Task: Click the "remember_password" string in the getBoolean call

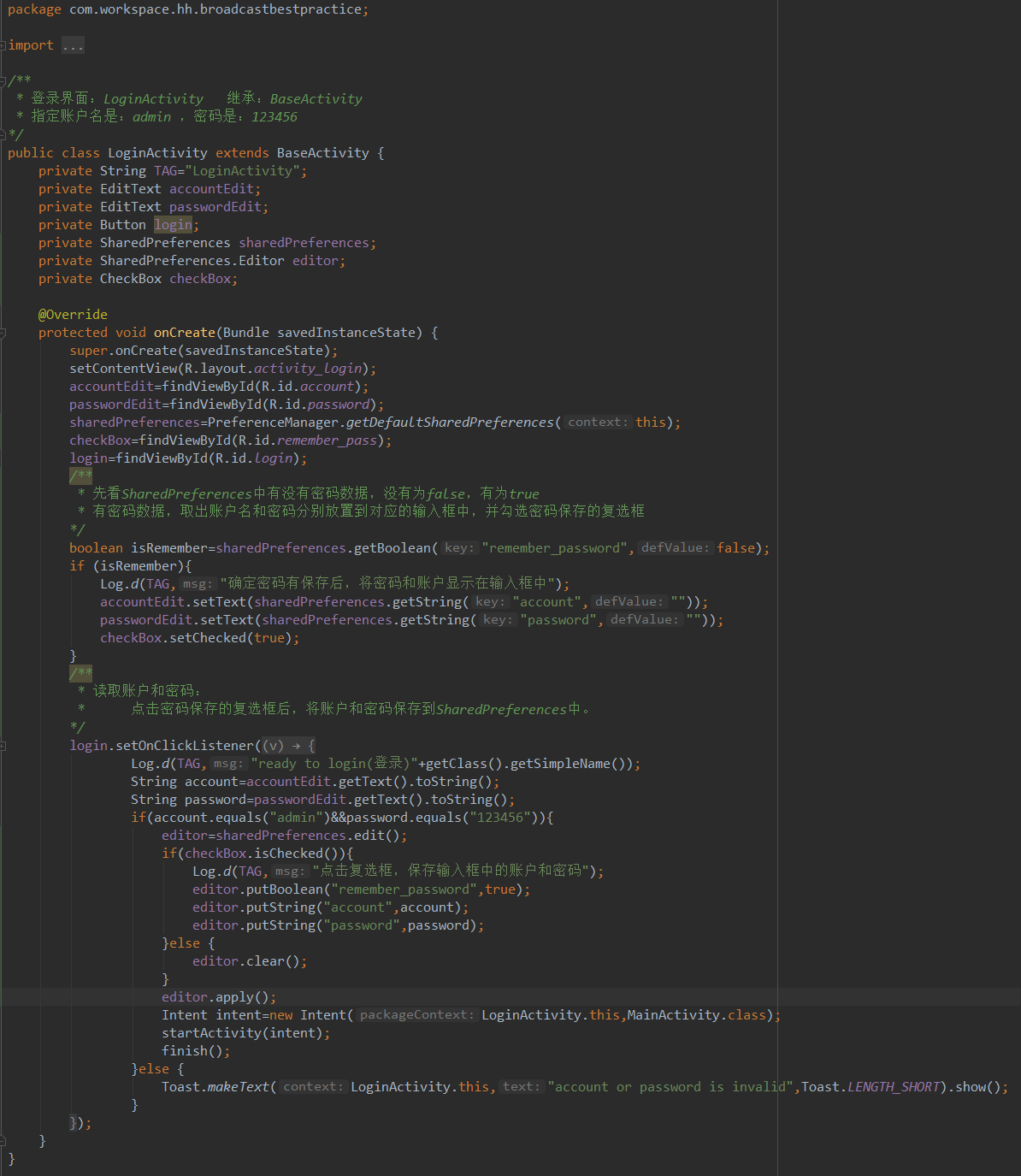Action: (x=555, y=548)
